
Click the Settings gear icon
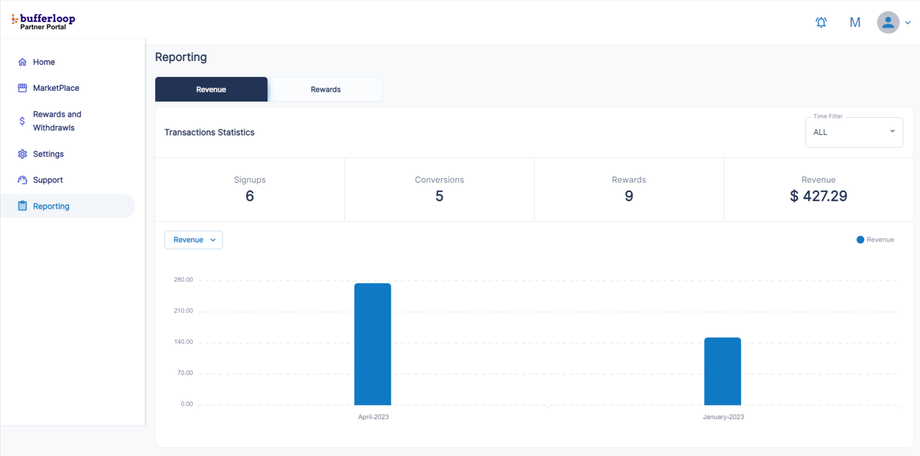22,154
